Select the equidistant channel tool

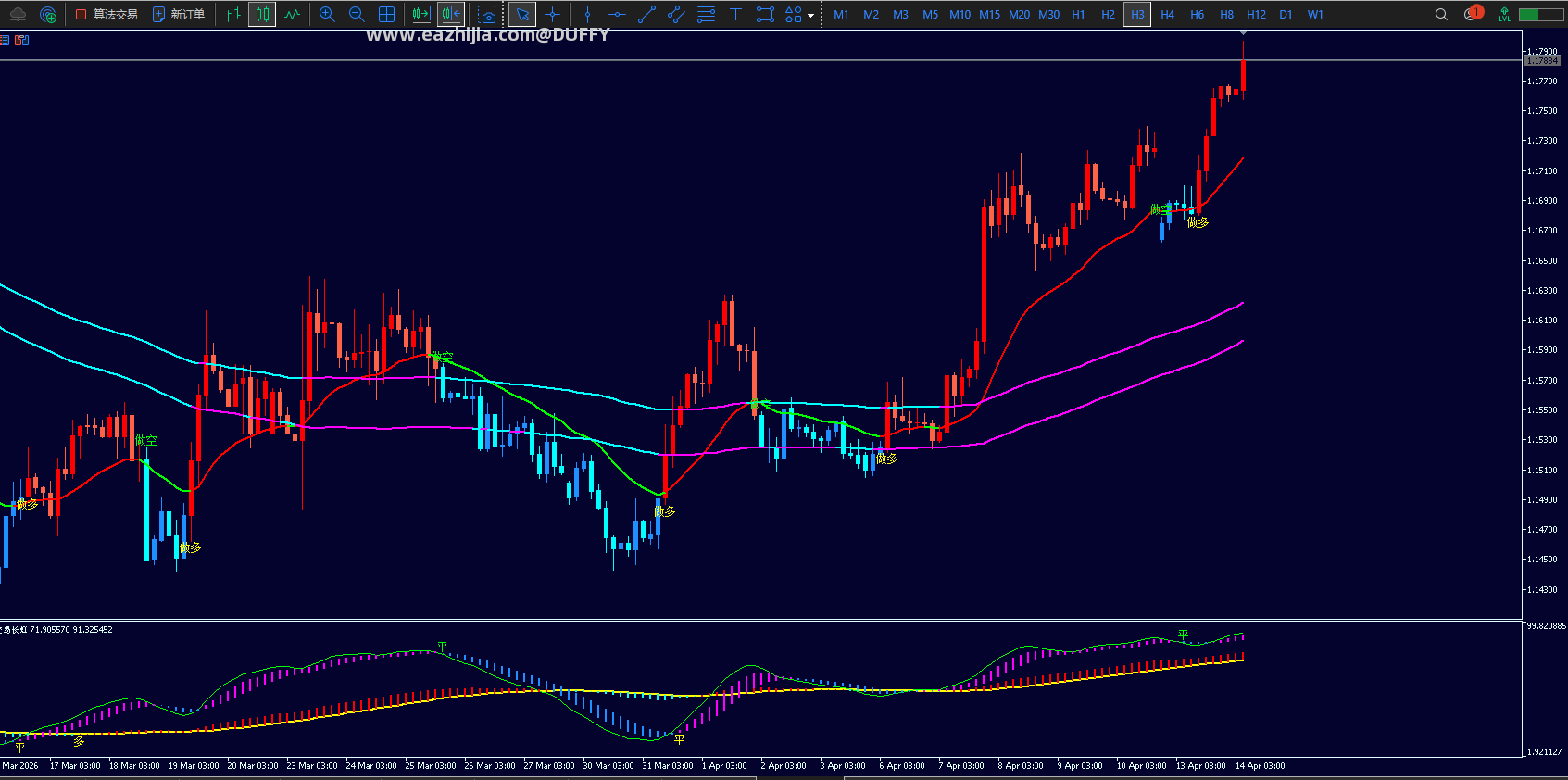pos(676,14)
